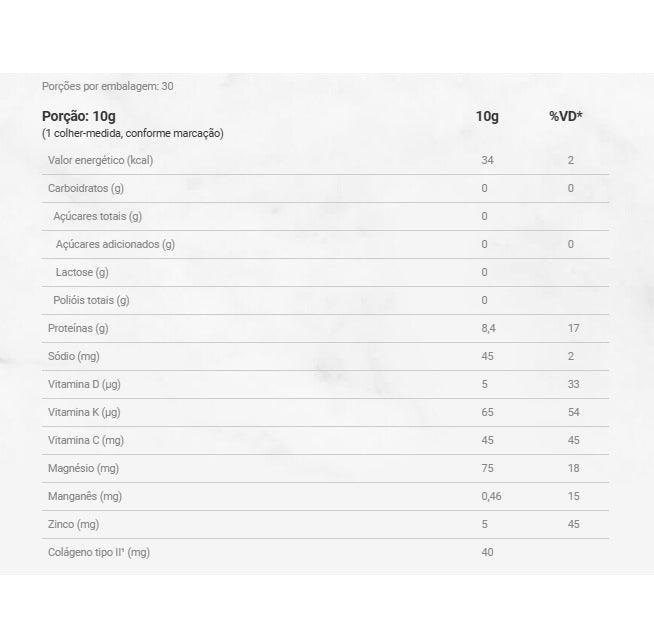This screenshot has height=642, width=654.
Task: Click the 'Vitamina D (µg)' row label
Action: pyautogui.click(x=84, y=384)
